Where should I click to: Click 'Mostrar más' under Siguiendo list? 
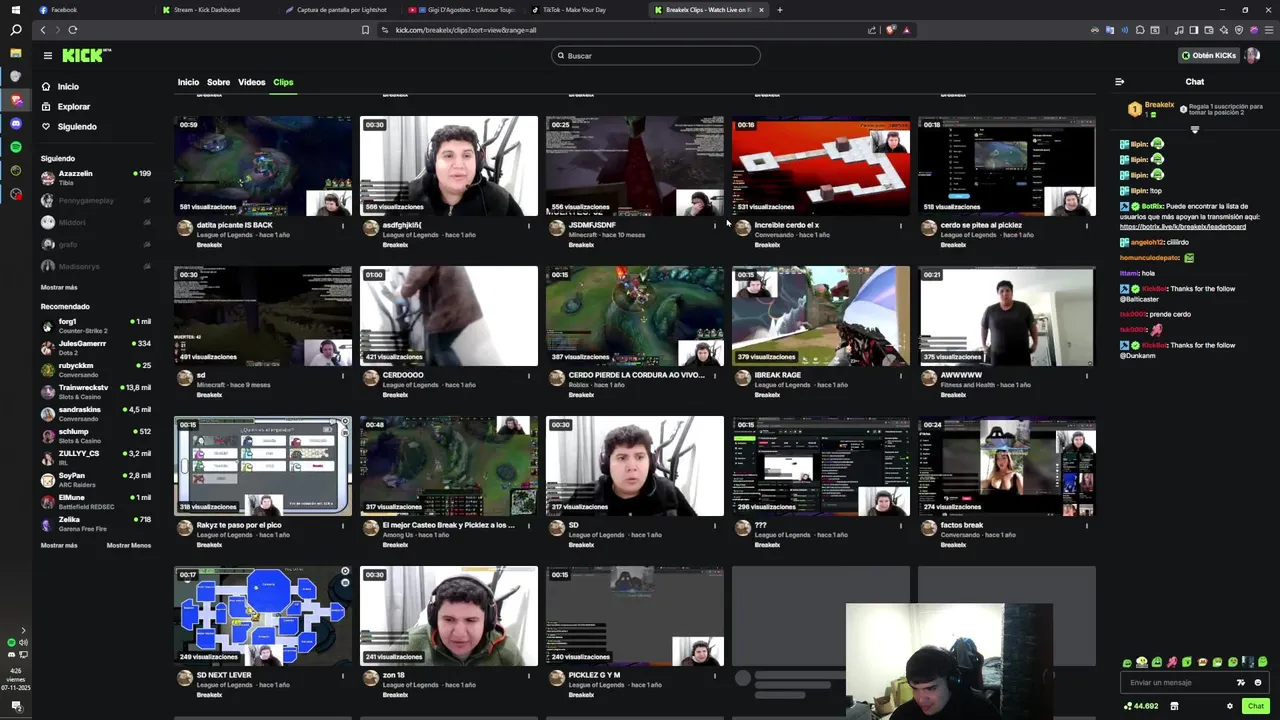pos(59,287)
